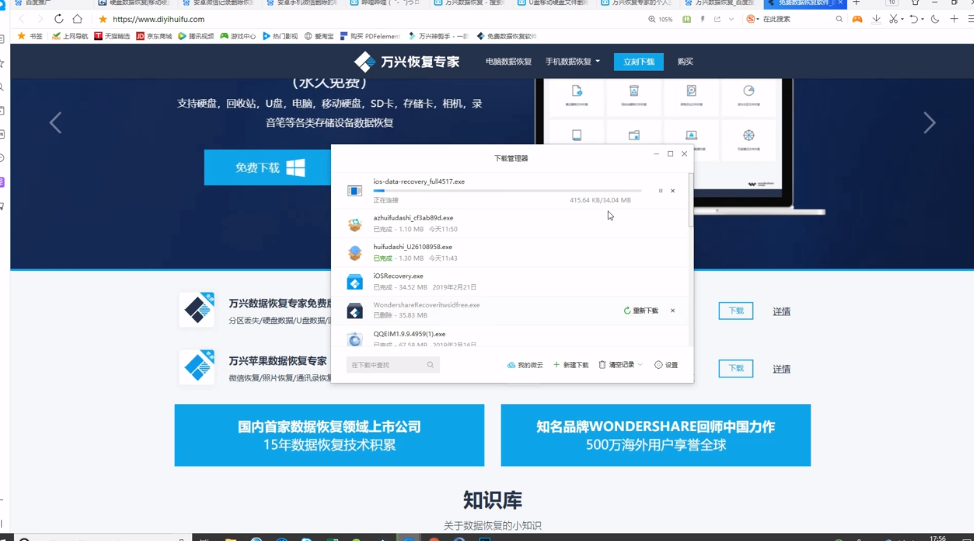Click the undo closed-tab arrow icon
This screenshot has height=541, width=974.
pyautogui.click(x=914, y=19)
